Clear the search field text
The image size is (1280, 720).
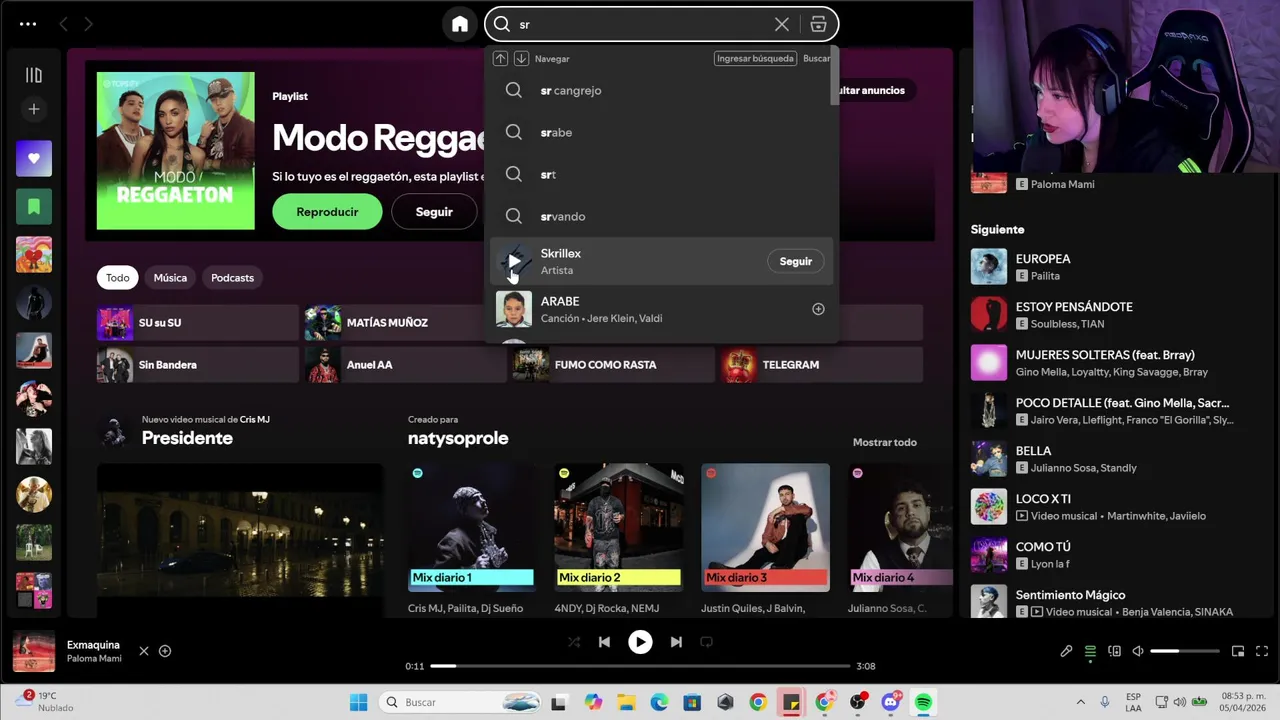[782, 24]
